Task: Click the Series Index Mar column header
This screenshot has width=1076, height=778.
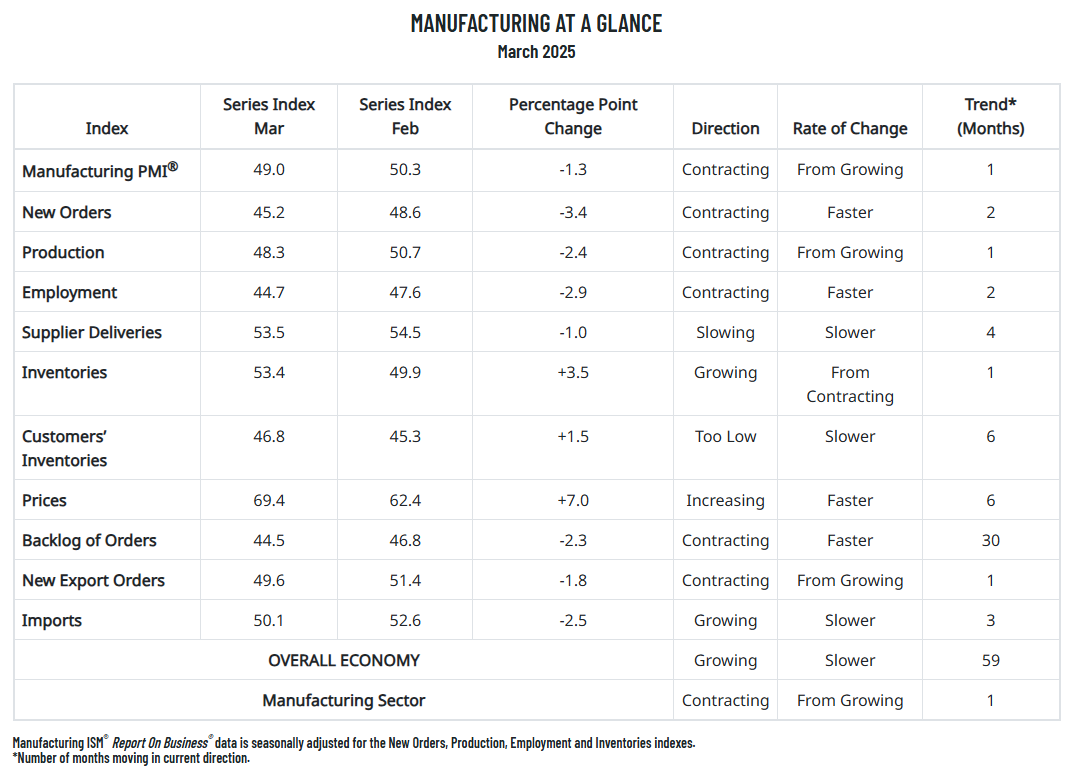Action: click(x=269, y=117)
